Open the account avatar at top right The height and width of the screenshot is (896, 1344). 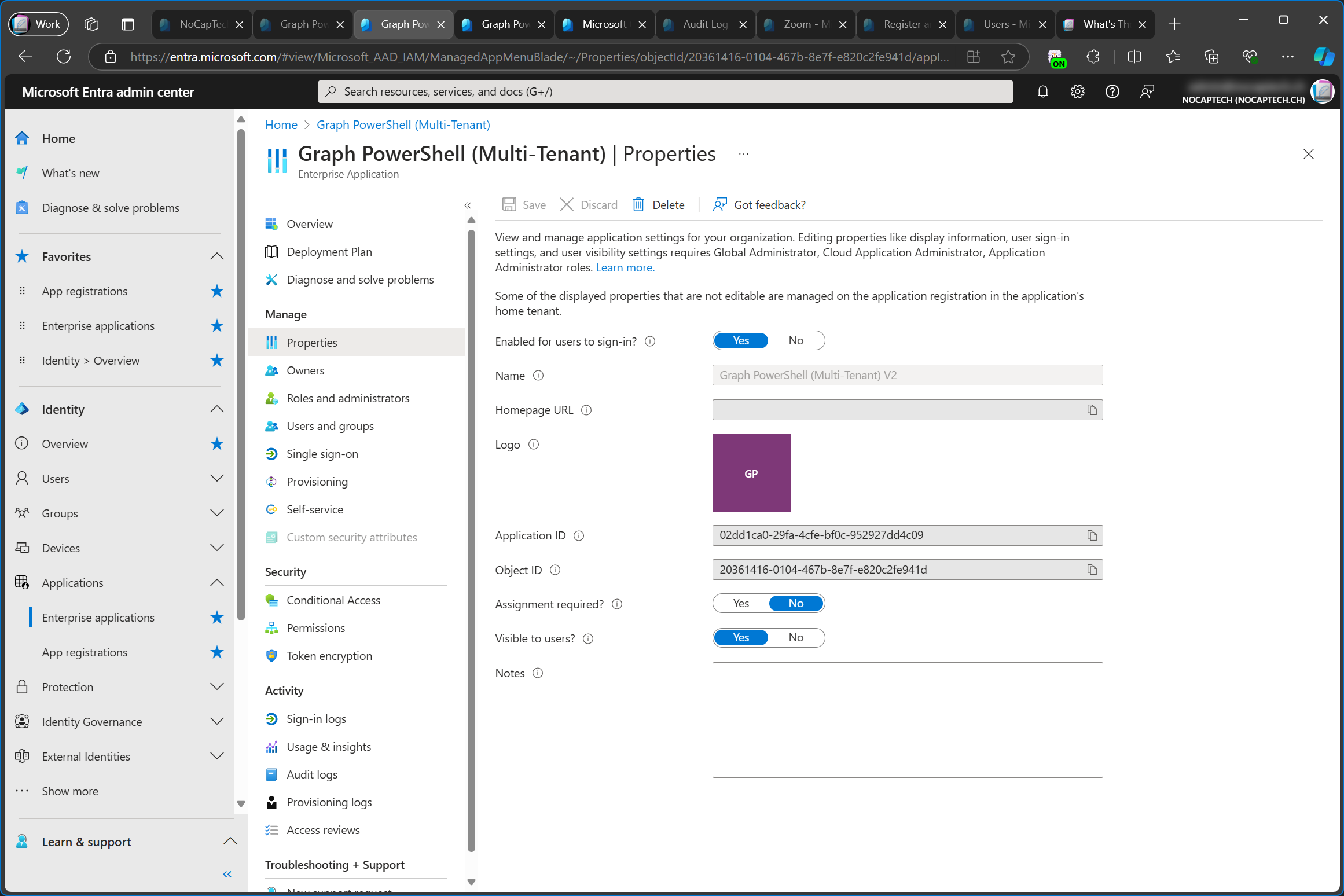click(1323, 91)
